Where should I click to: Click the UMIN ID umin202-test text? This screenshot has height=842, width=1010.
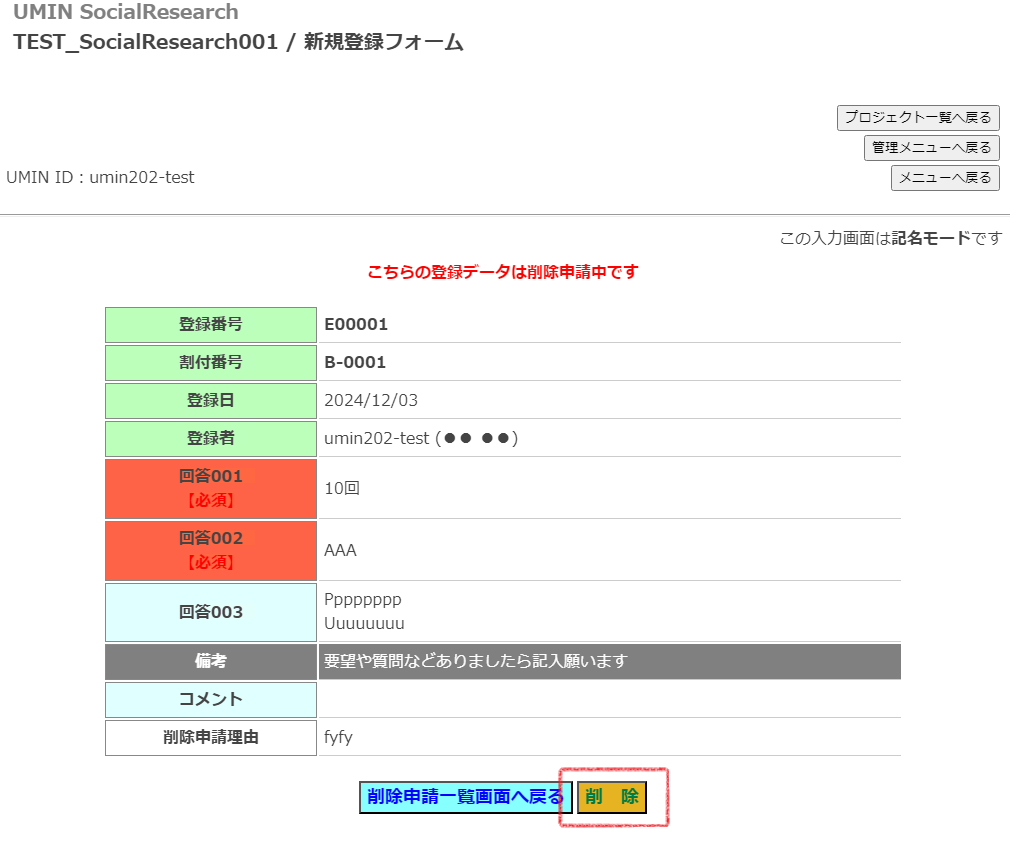point(100,177)
